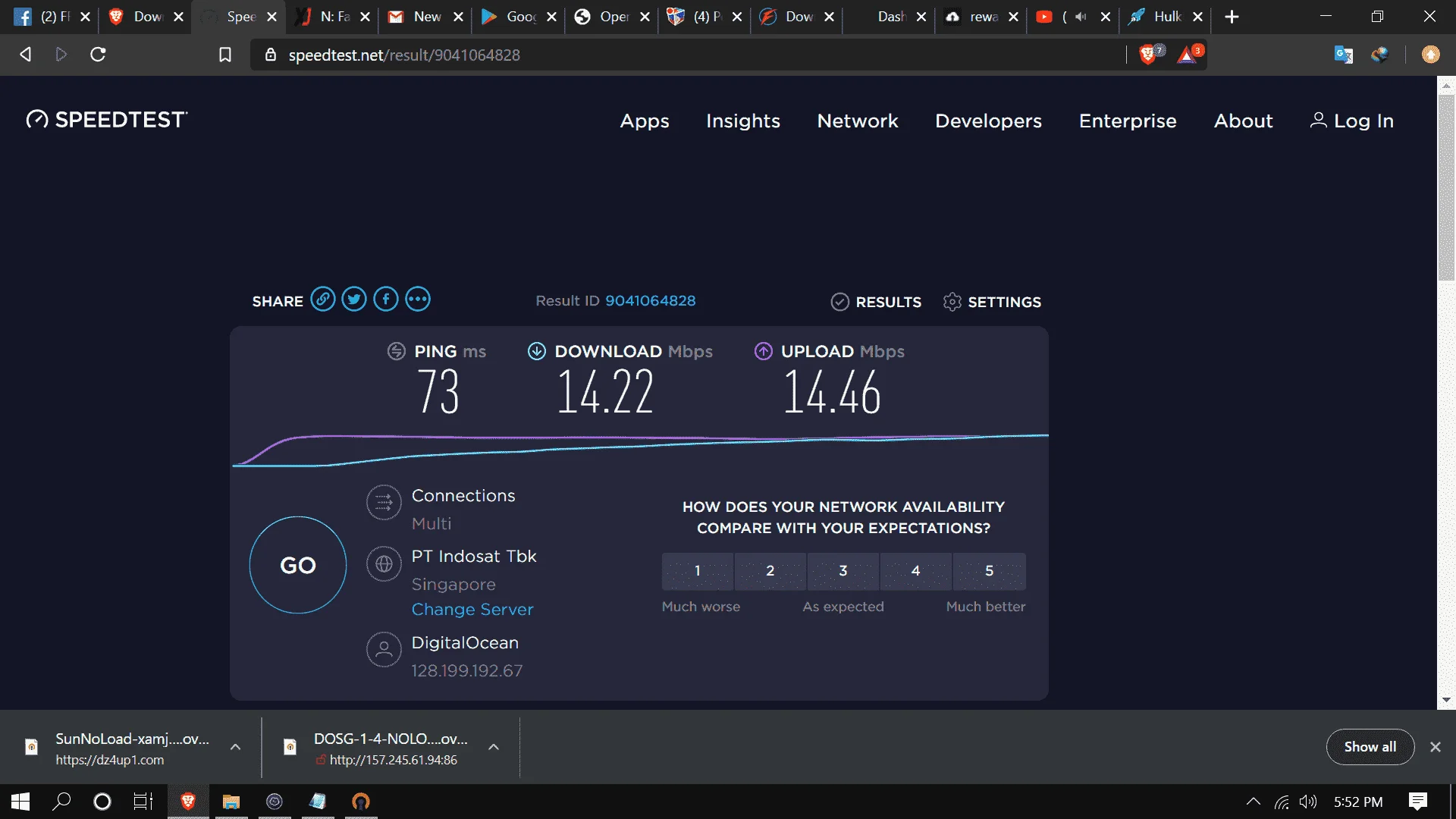
Task: Open the Result ID 9041064828 link
Action: coord(650,301)
